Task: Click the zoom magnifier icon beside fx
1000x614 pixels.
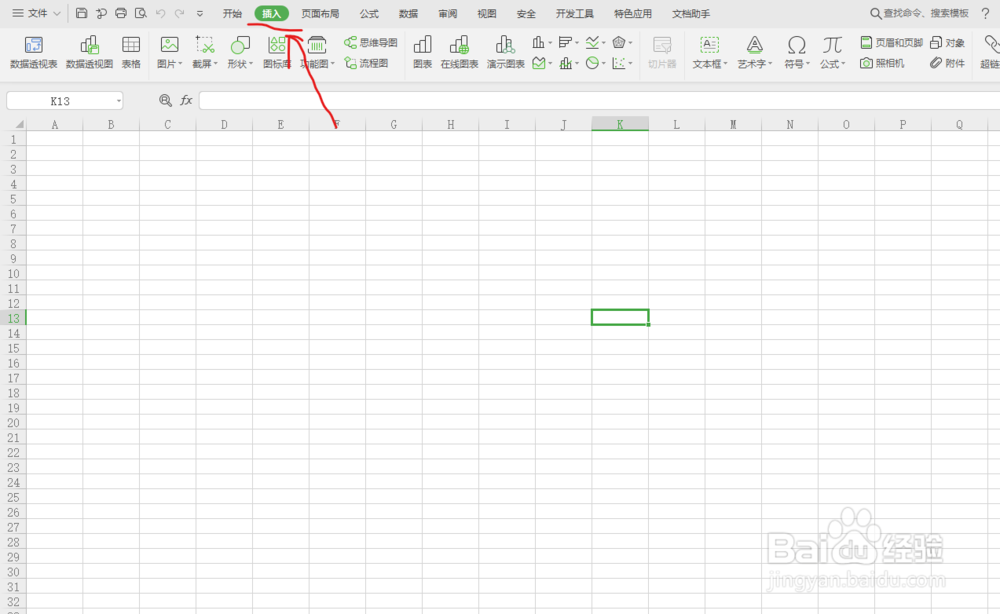Action: point(165,100)
